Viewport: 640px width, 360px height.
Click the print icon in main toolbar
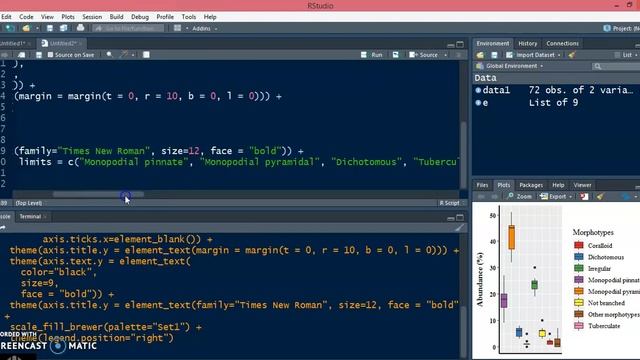pos(80,28)
